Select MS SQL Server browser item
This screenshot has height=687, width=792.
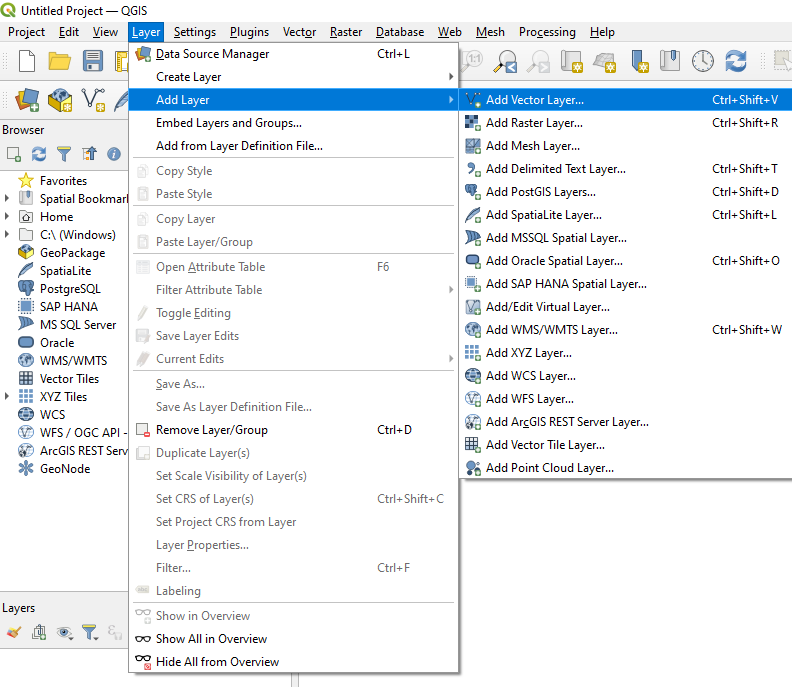[78, 325]
